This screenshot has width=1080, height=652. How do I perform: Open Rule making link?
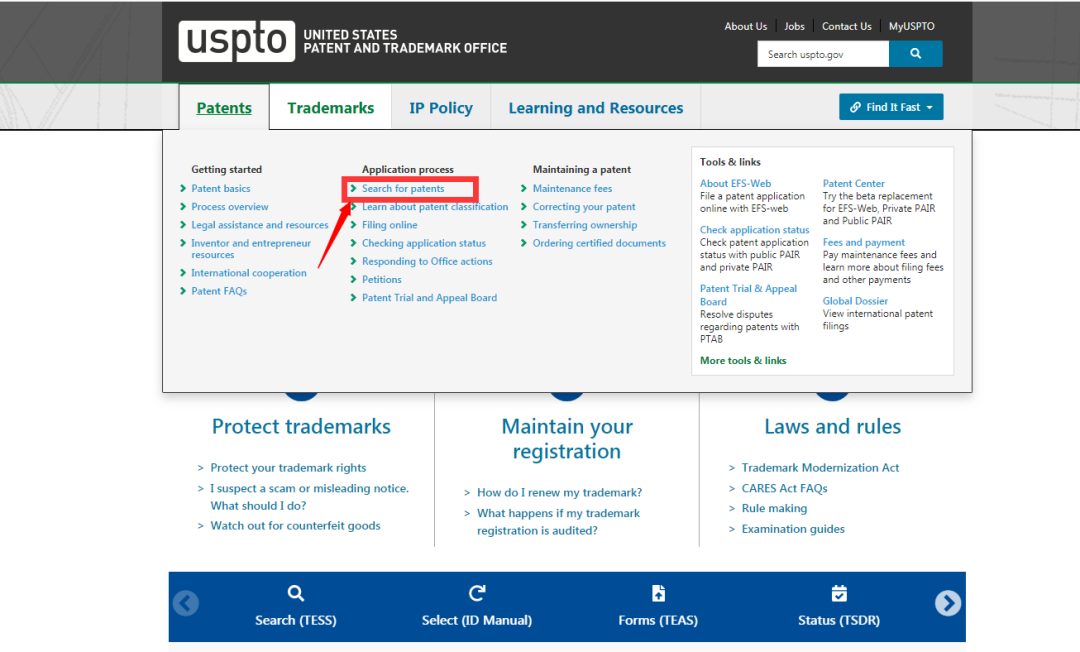pyautogui.click(x=773, y=508)
